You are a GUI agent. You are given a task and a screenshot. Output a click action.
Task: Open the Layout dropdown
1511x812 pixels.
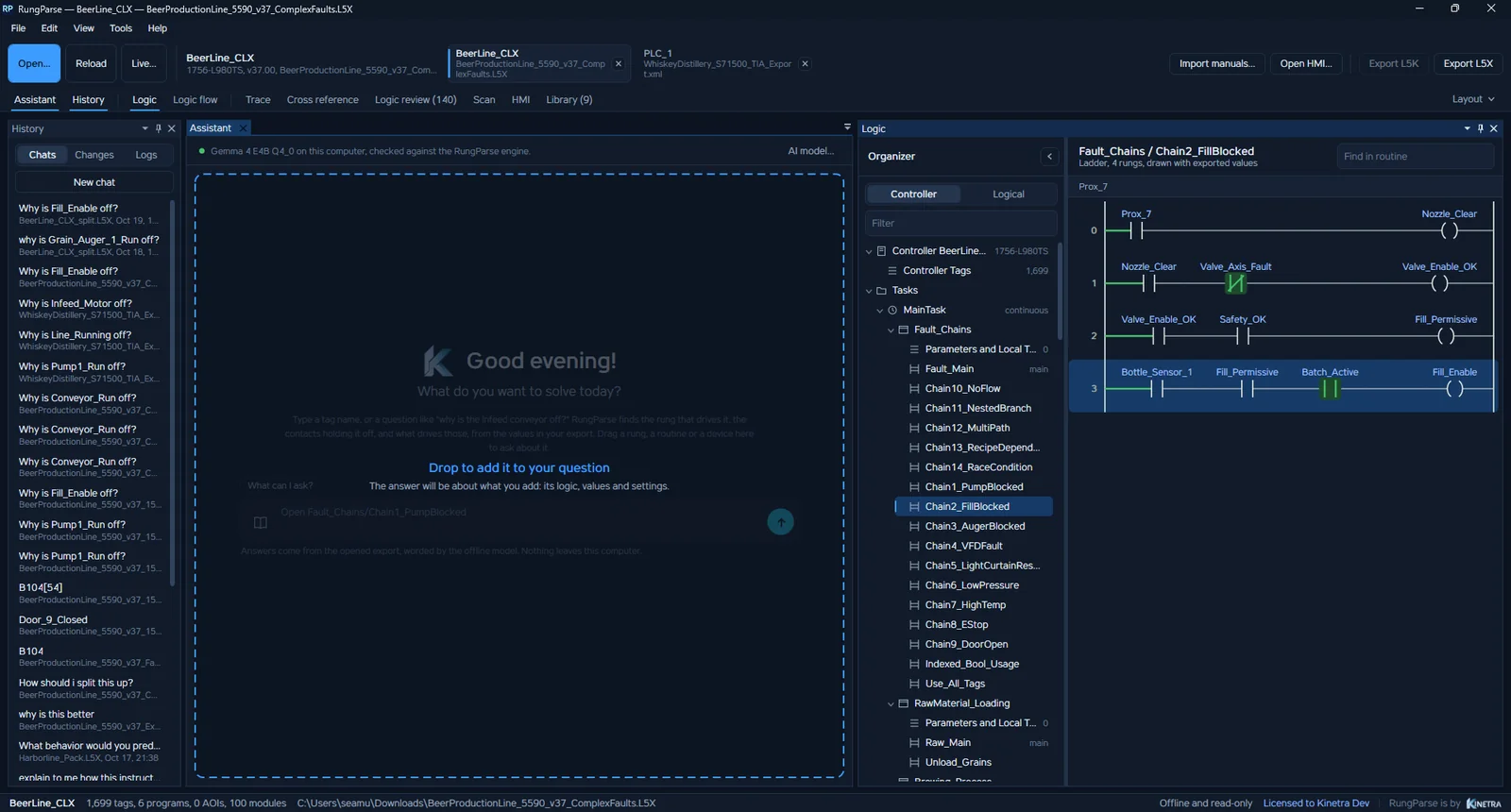click(x=1473, y=99)
